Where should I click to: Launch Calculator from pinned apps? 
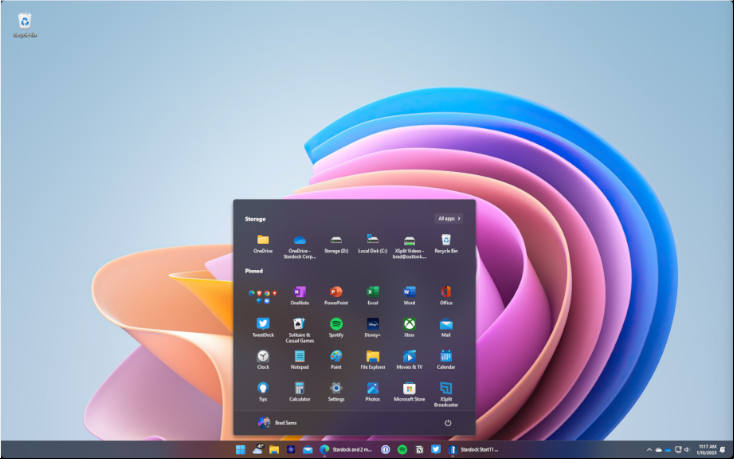[300, 392]
